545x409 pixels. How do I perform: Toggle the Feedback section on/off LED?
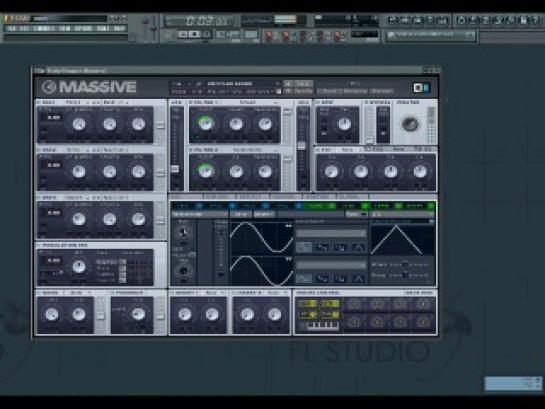click(x=113, y=293)
